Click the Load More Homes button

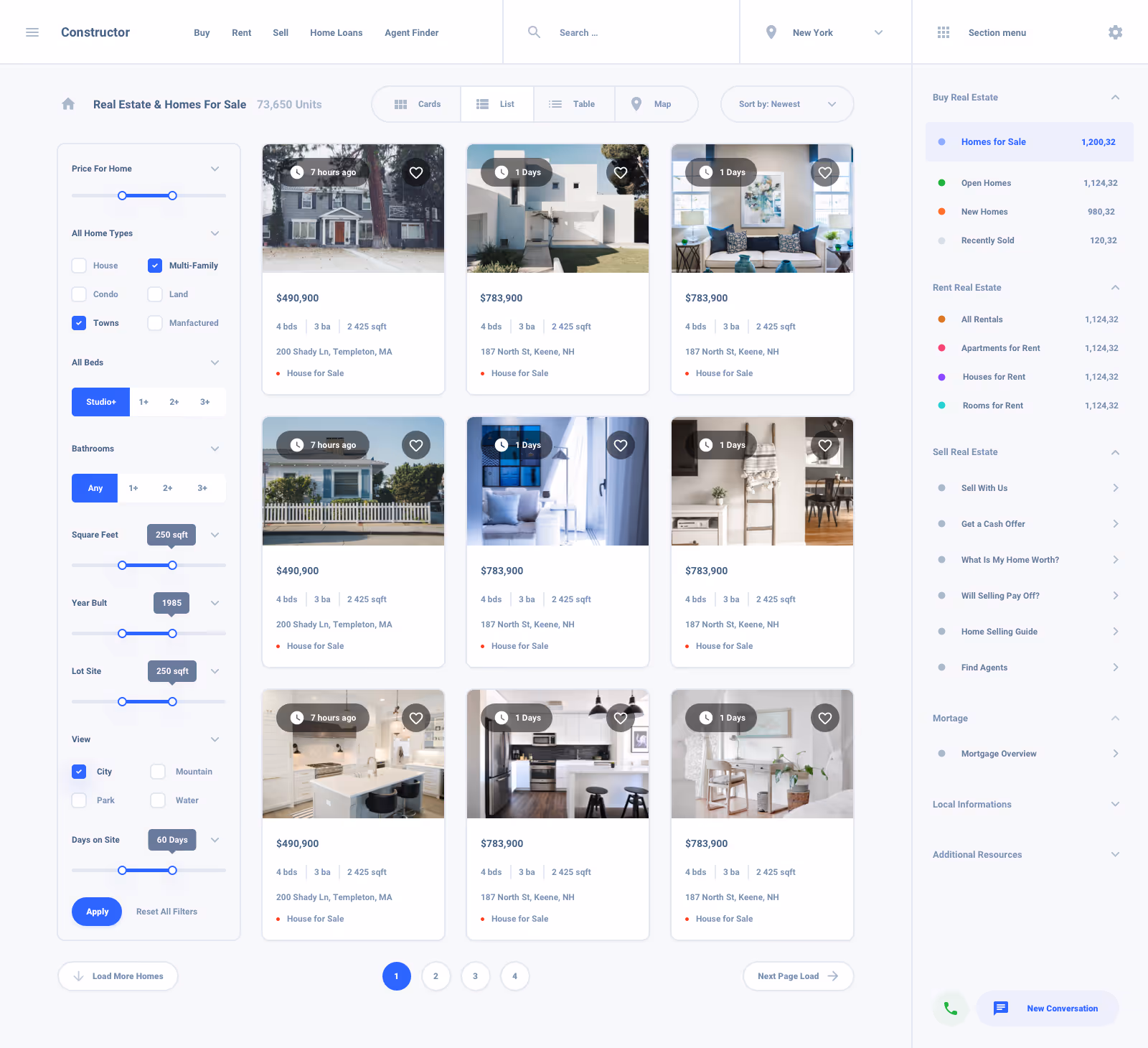pyautogui.click(x=118, y=976)
